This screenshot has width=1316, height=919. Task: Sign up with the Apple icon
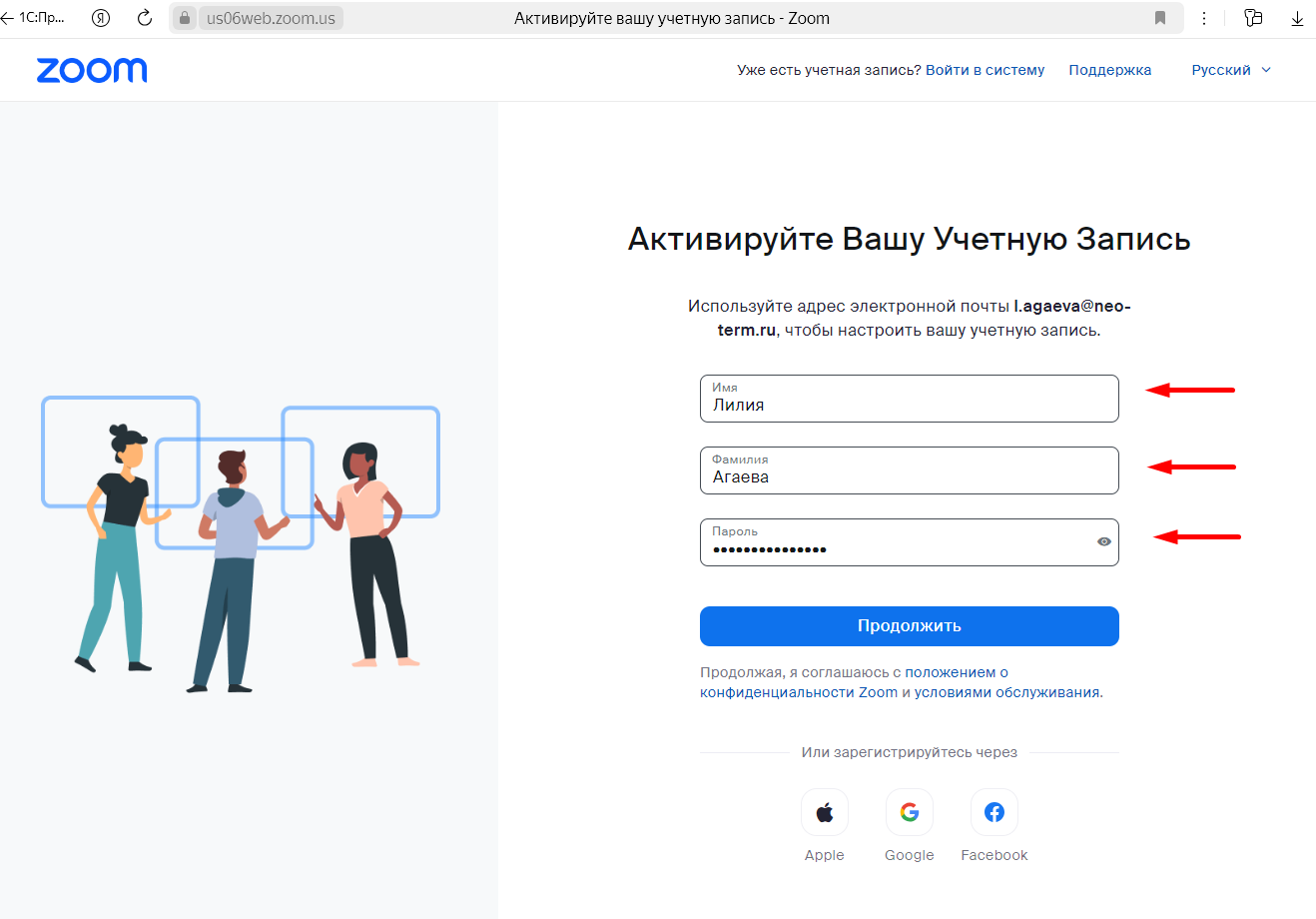(x=825, y=812)
